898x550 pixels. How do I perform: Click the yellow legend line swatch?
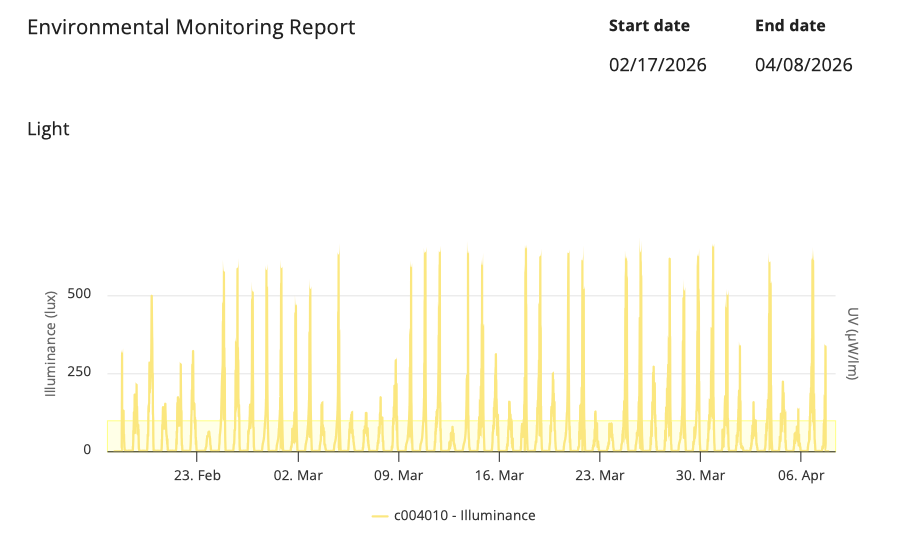(x=380, y=516)
